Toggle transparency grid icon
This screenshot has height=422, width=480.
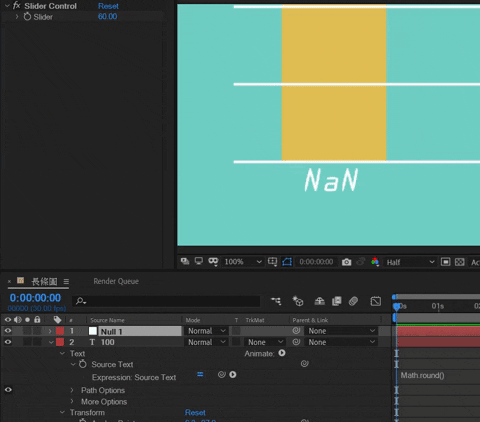[x=460, y=262]
